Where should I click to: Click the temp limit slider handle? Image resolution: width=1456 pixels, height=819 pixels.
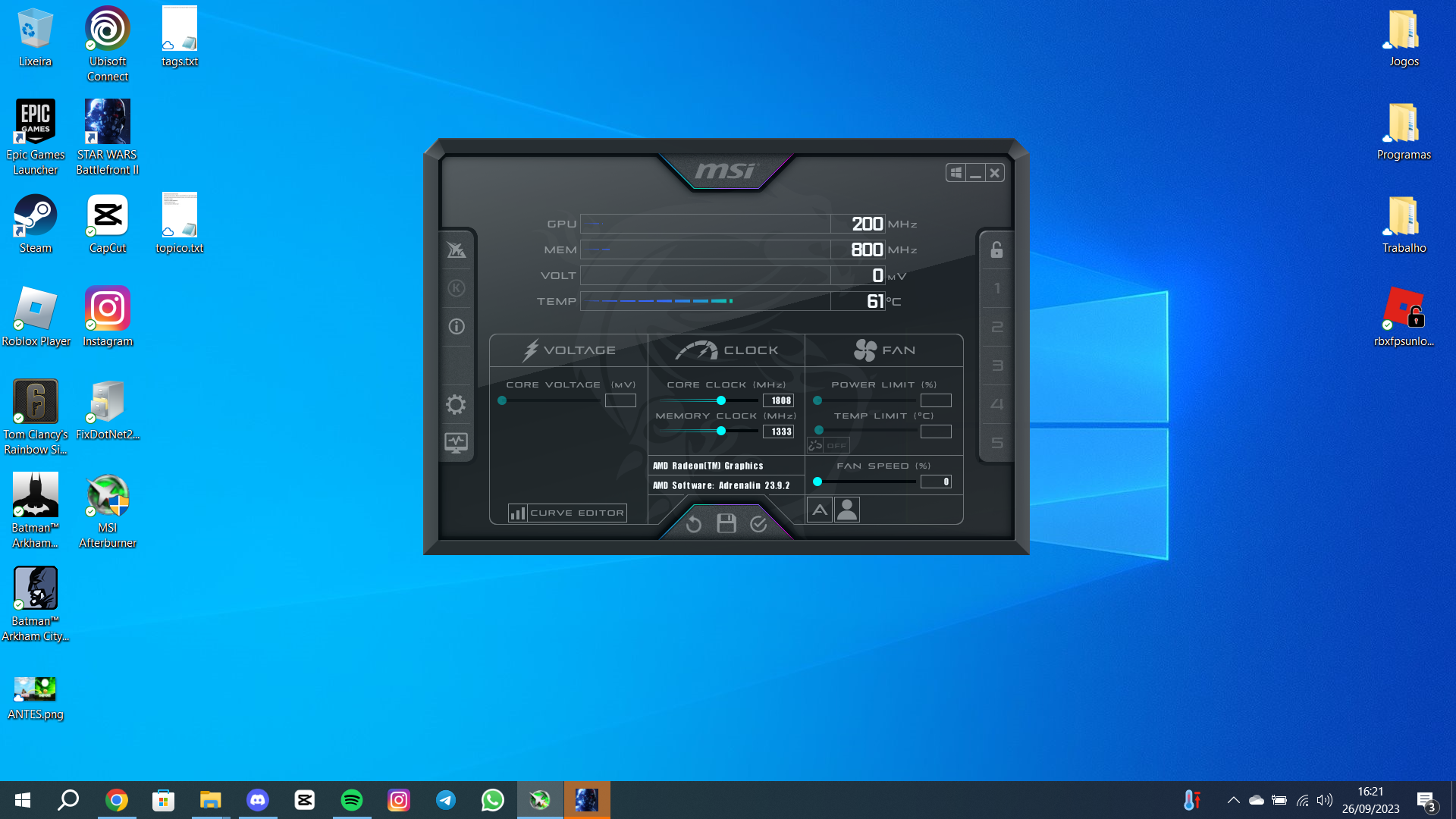pyautogui.click(x=819, y=431)
